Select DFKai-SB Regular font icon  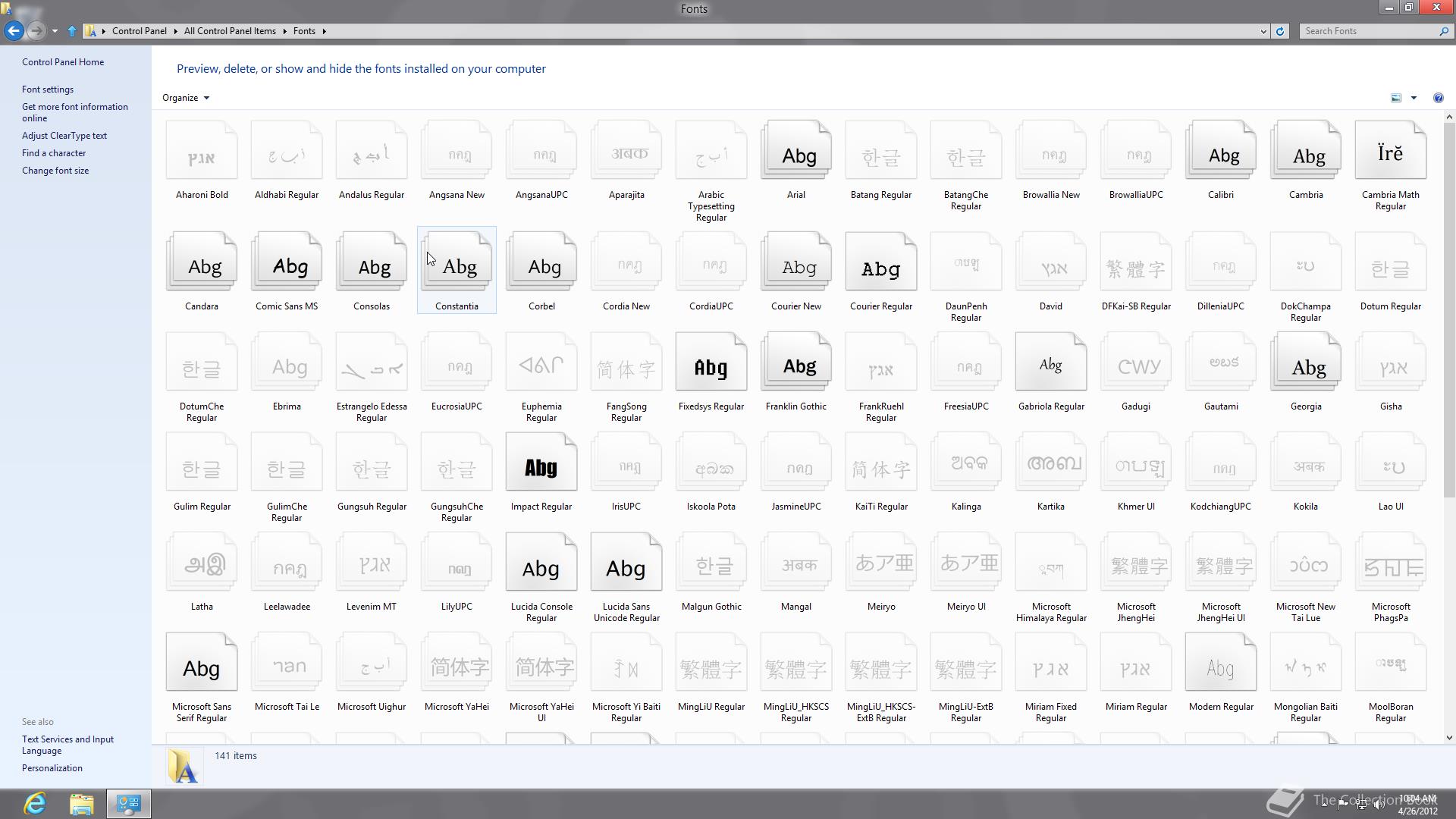[x=1136, y=262]
